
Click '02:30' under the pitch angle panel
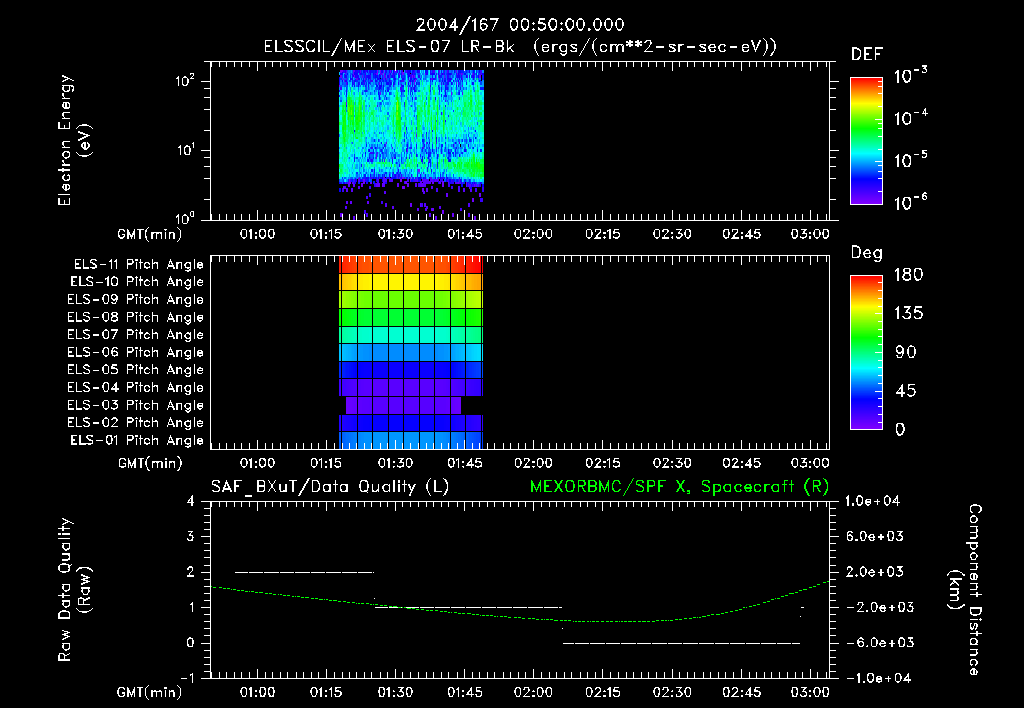click(x=672, y=463)
